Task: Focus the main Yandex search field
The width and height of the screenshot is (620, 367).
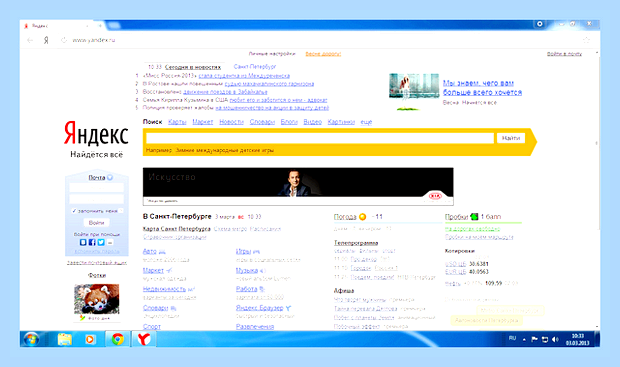Action: [x=320, y=138]
